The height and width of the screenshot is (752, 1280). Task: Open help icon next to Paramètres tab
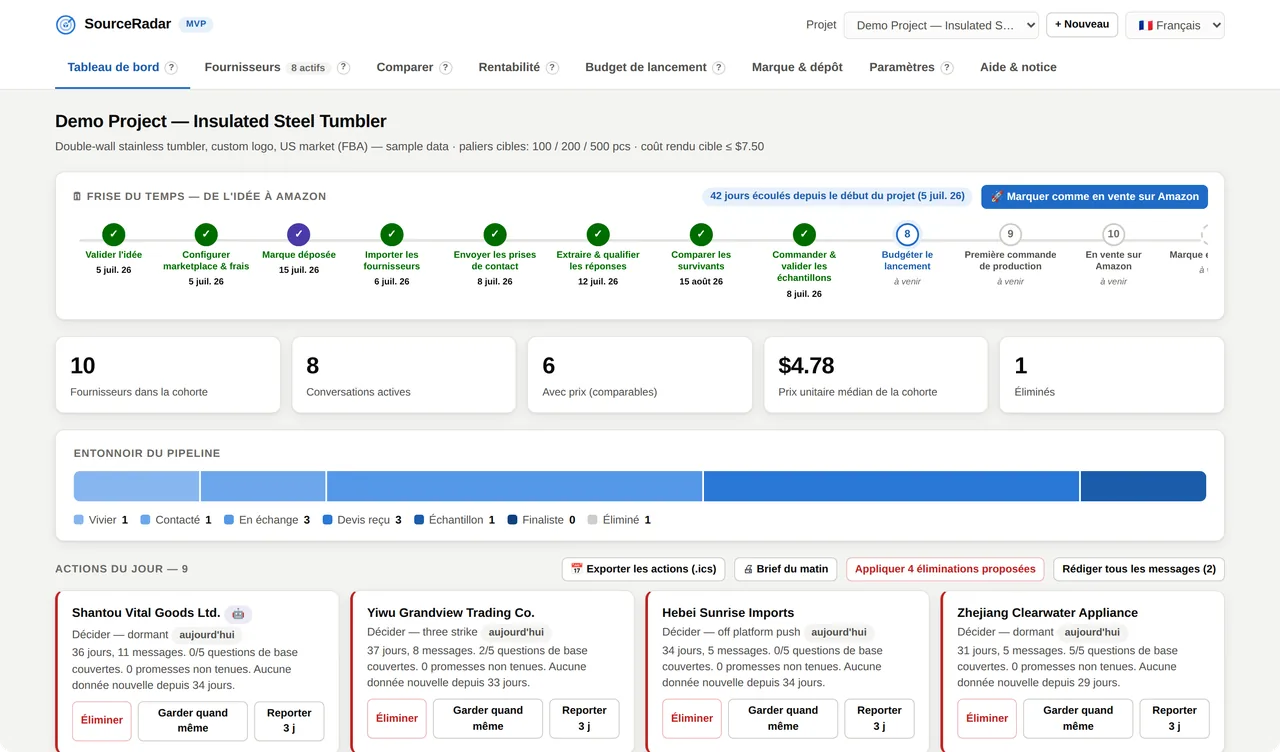click(x=947, y=68)
